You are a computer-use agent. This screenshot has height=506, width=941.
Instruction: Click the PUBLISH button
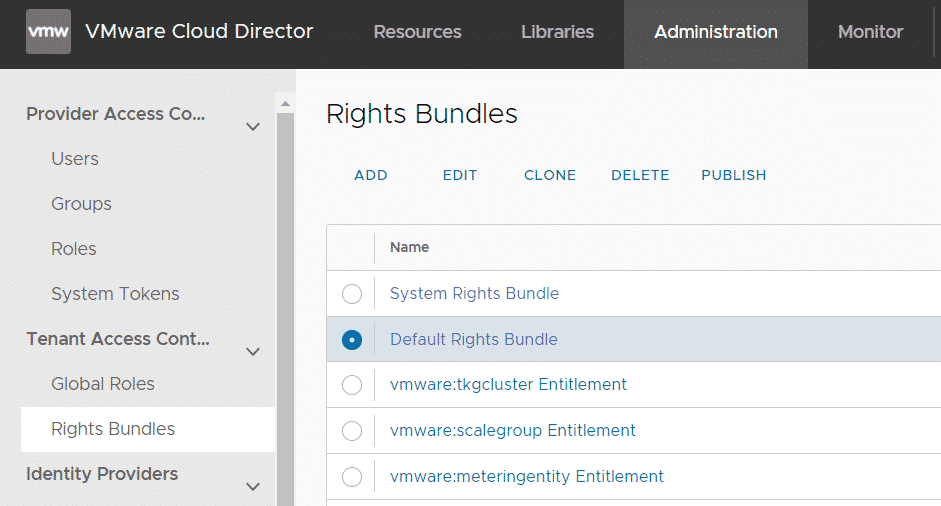[733, 175]
